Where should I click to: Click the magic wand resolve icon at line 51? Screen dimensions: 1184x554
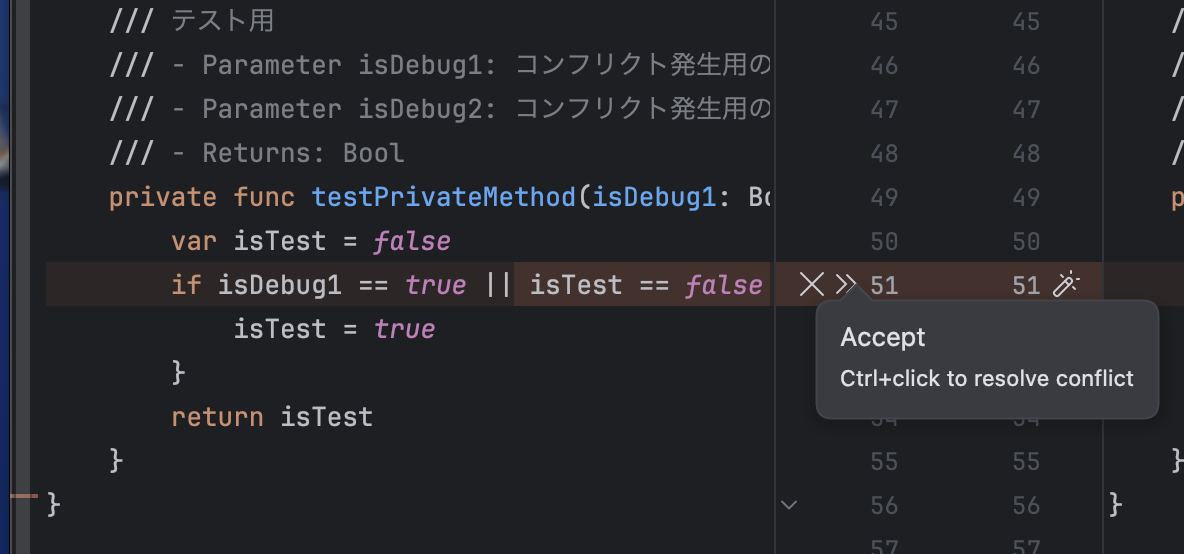coord(1067,285)
